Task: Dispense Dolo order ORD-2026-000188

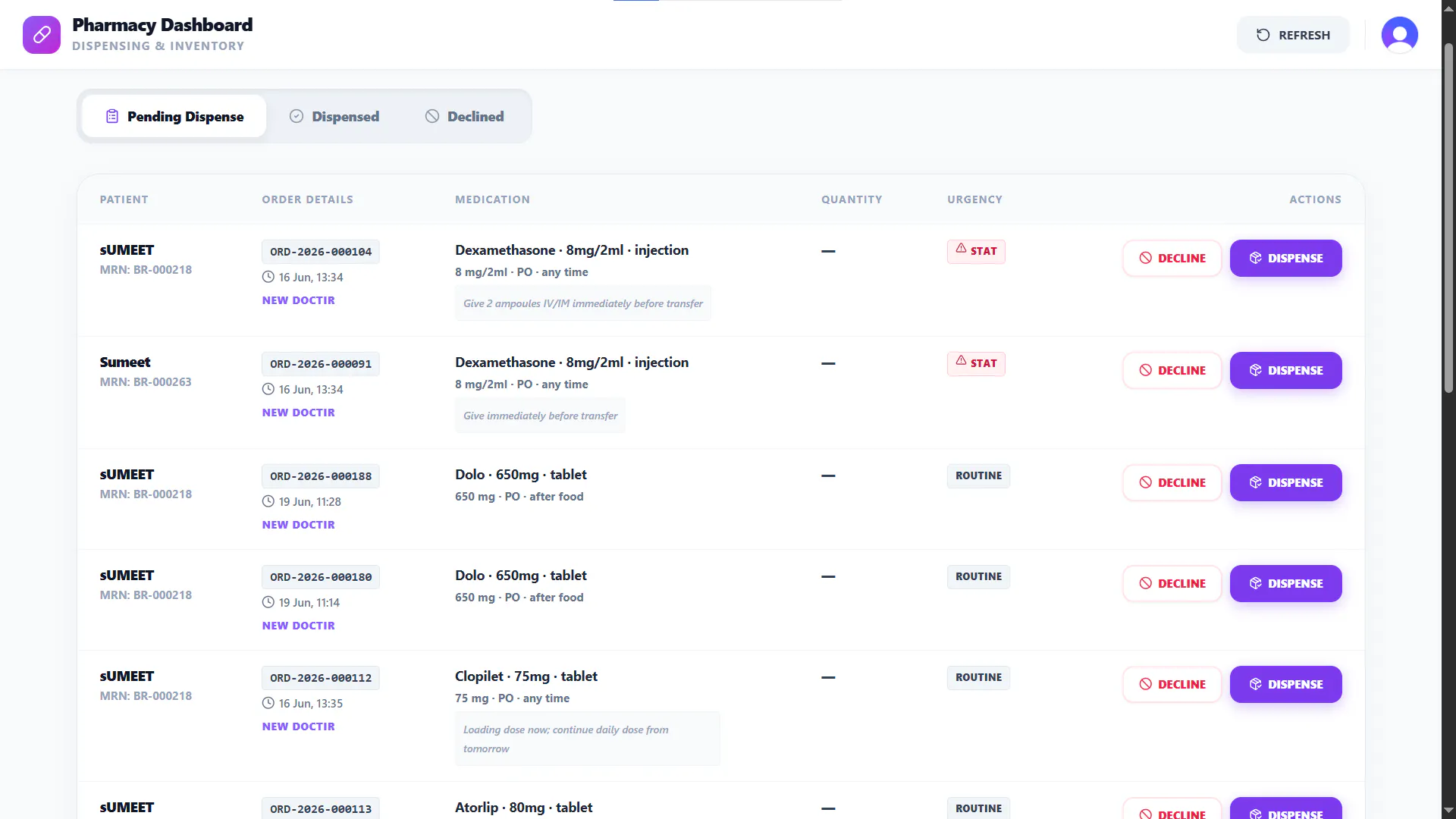Action: tap(1286, 482)
